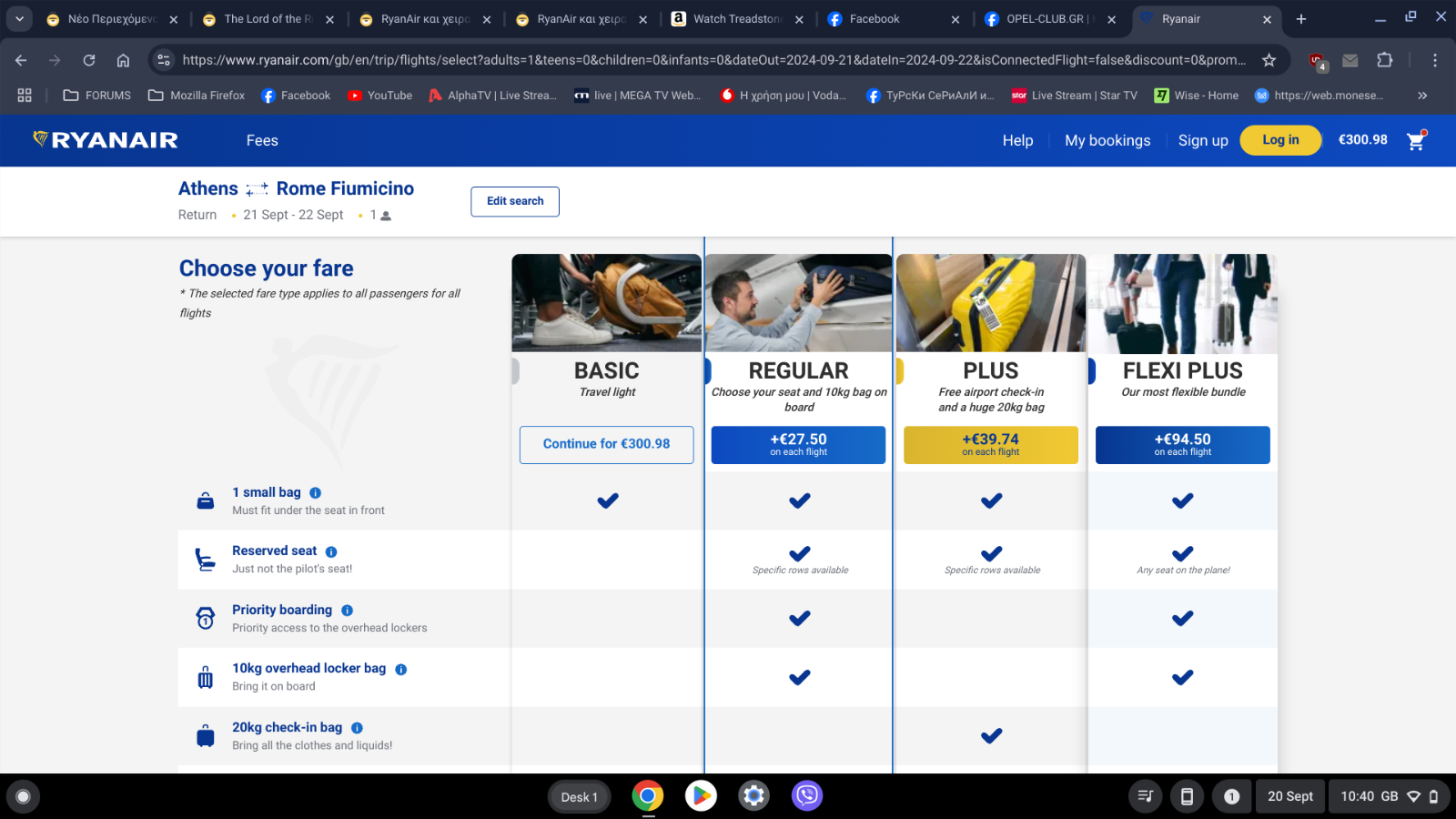Click Sign up link
This screenshot has width=1456, height=819.
click(x=1203, y=140)
